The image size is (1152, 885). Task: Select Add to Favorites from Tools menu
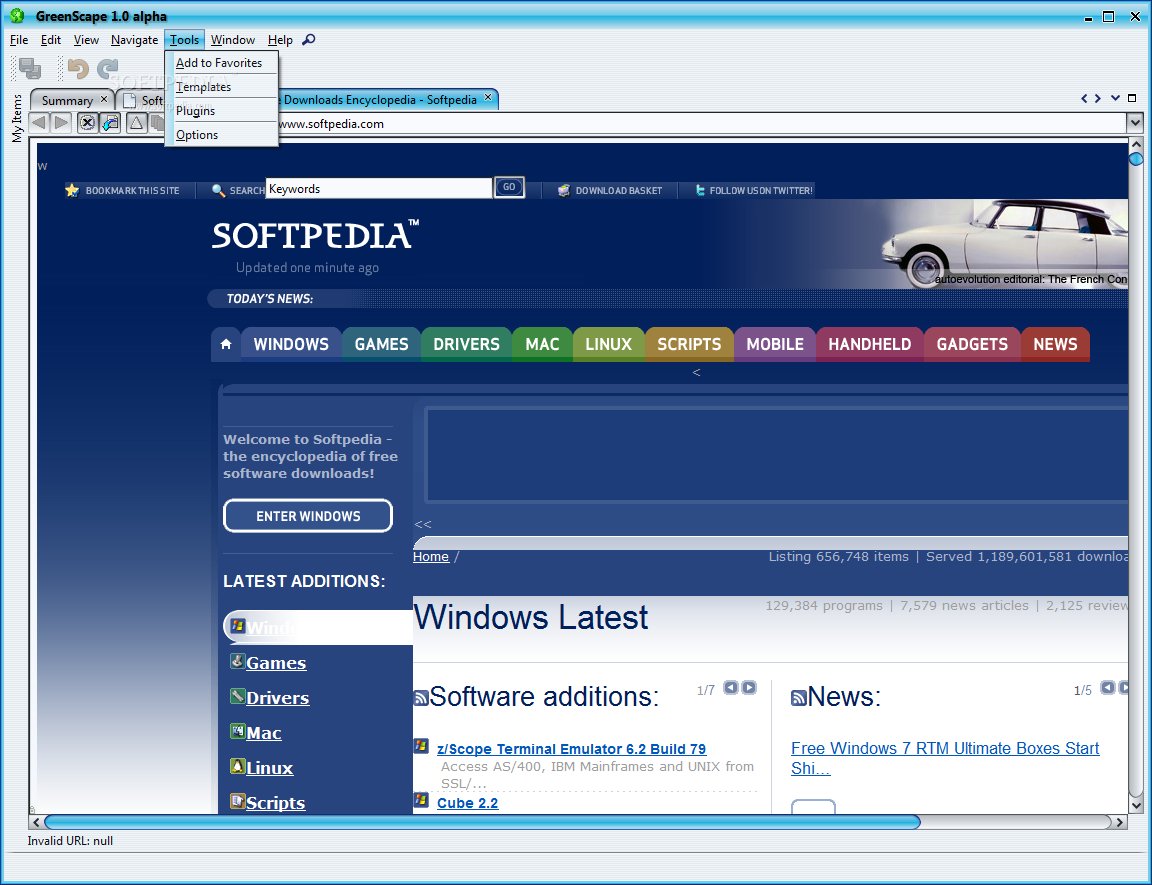[x=221, y=63]
